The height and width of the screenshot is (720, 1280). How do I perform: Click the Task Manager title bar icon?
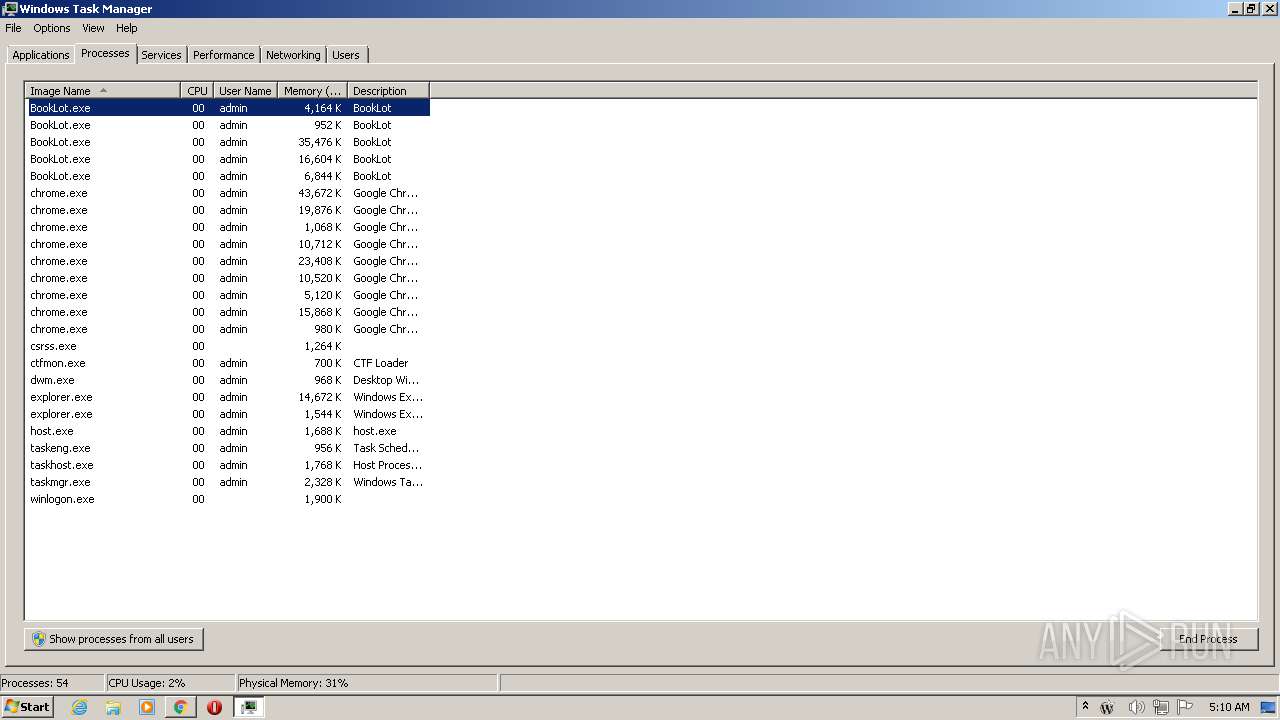click(x=9, y=9)
